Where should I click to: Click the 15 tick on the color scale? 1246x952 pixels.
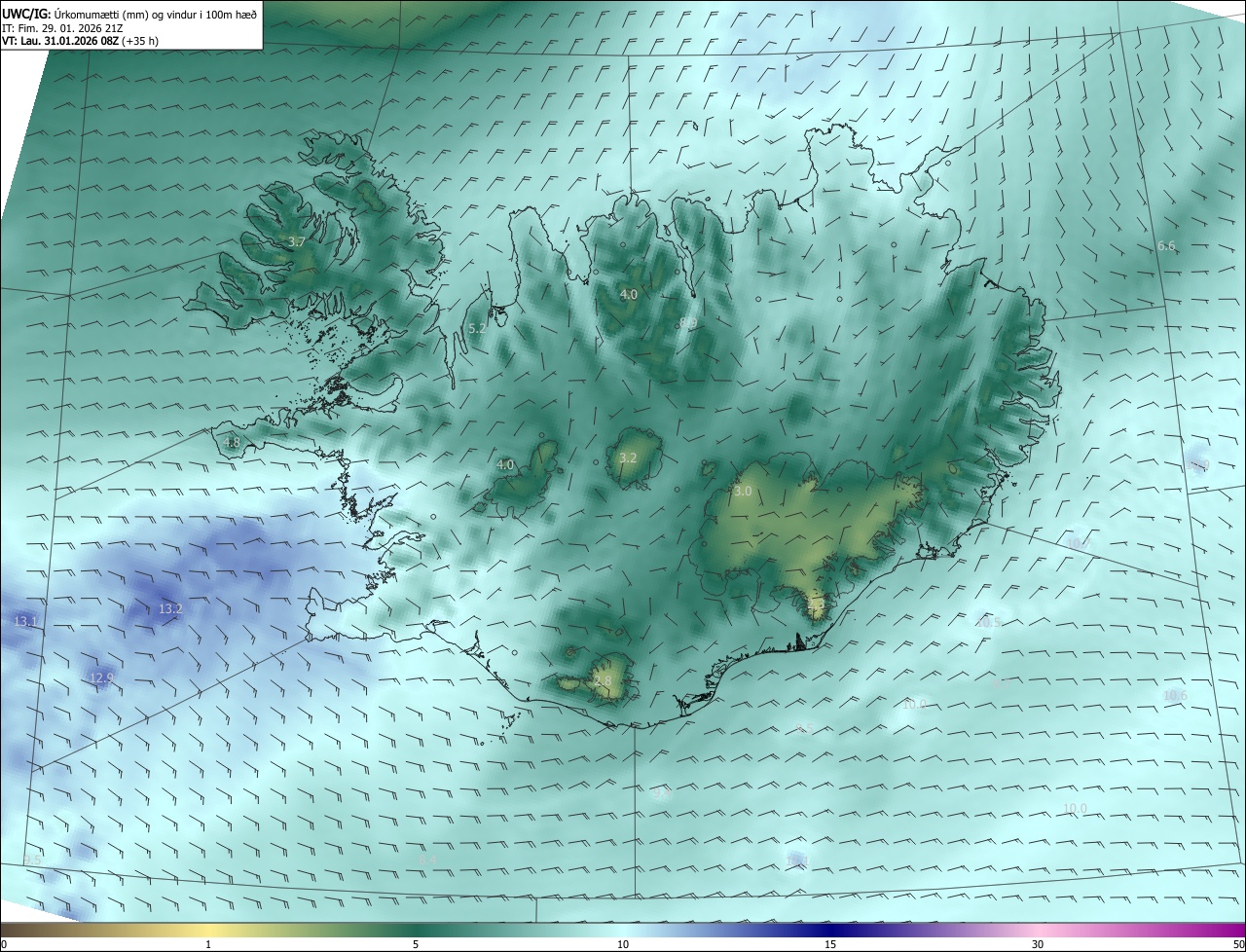830,944
